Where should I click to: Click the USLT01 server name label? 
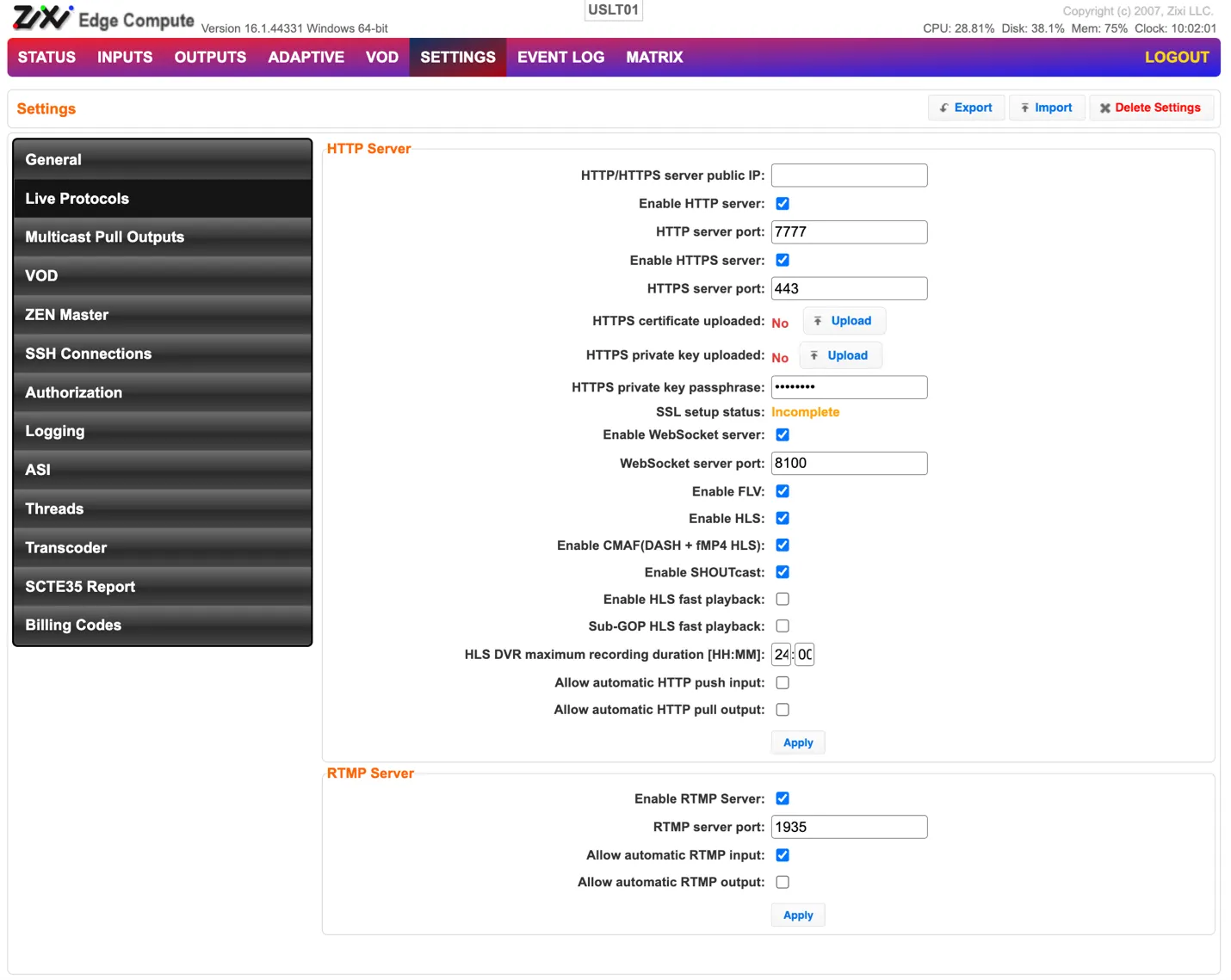(613, 9)
